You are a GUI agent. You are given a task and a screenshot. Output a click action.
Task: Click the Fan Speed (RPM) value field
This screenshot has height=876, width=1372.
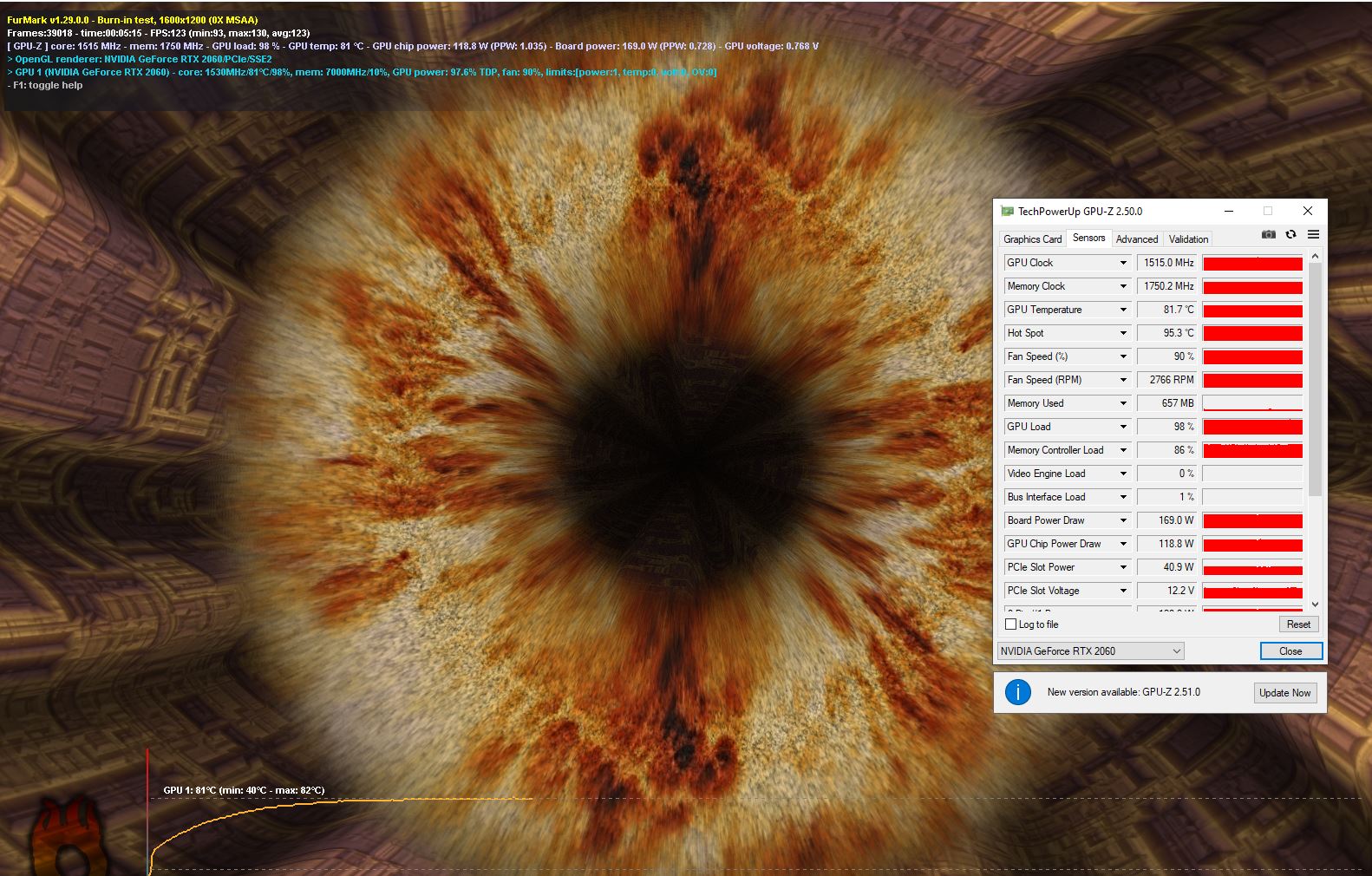[1167, 380]
